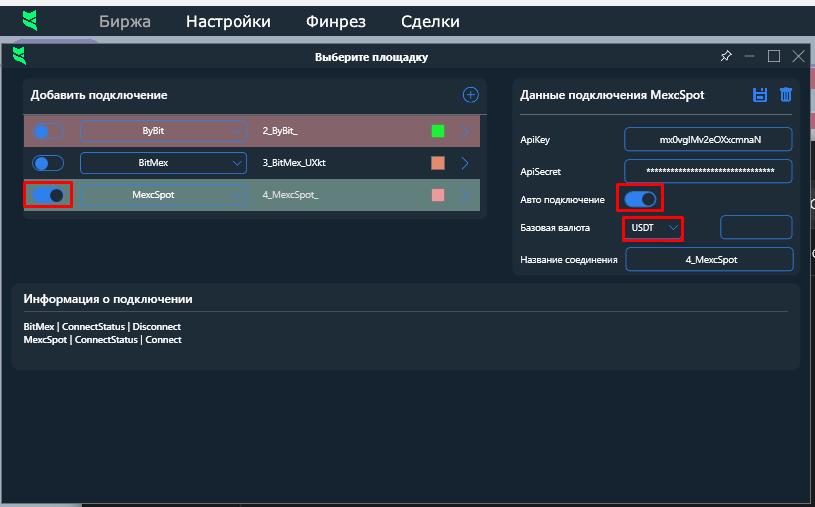Open the Финрез menu
Viewport: 815px width, 507px height.
pos(336,21)
